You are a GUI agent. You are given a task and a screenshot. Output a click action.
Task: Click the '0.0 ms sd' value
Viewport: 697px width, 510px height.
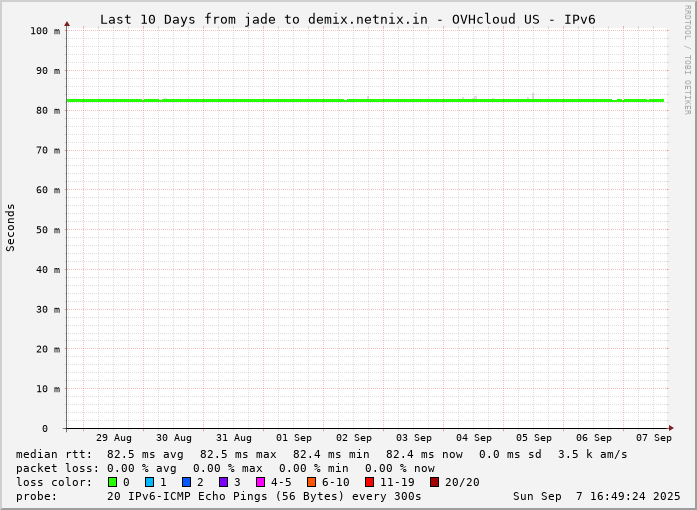(510, 454)
